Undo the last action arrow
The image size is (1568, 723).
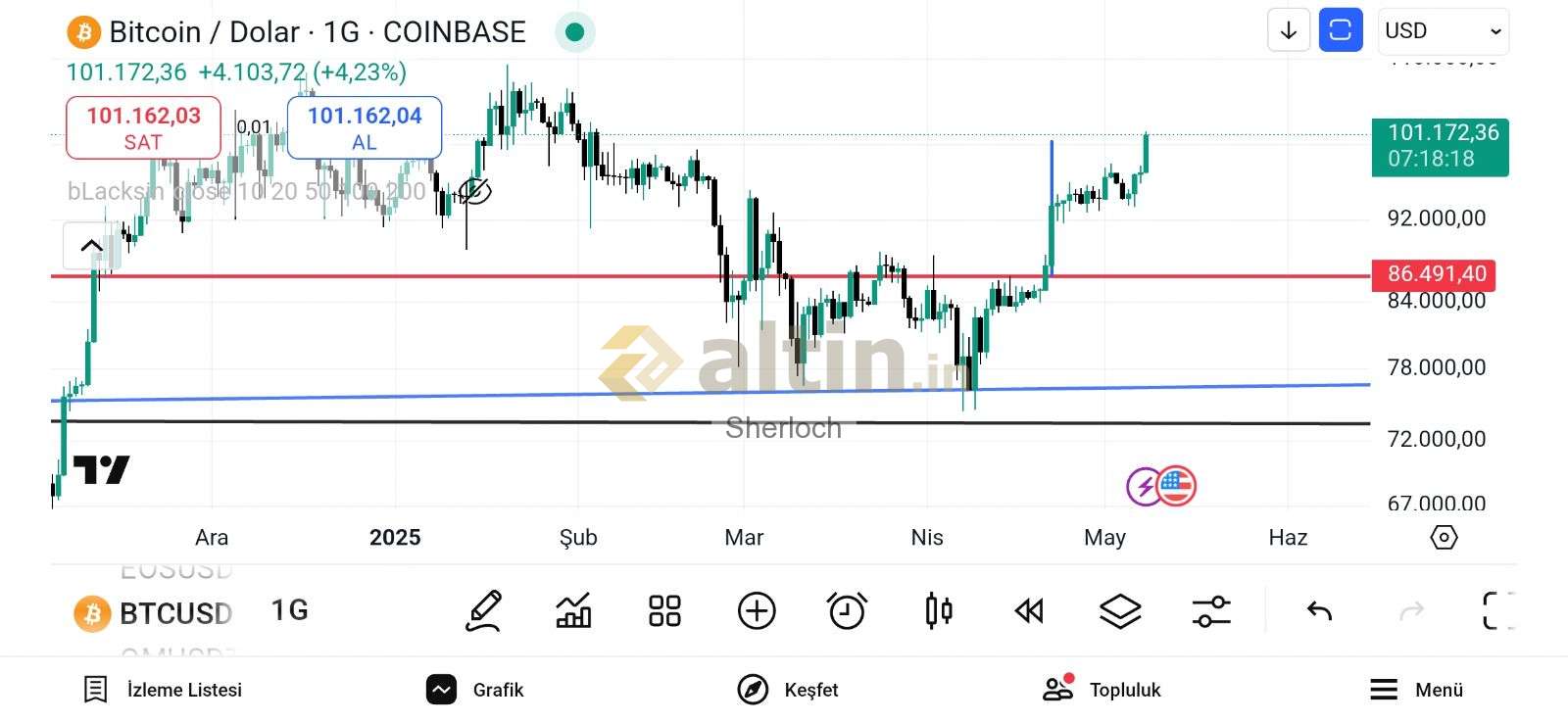(x=1319, y=611)
